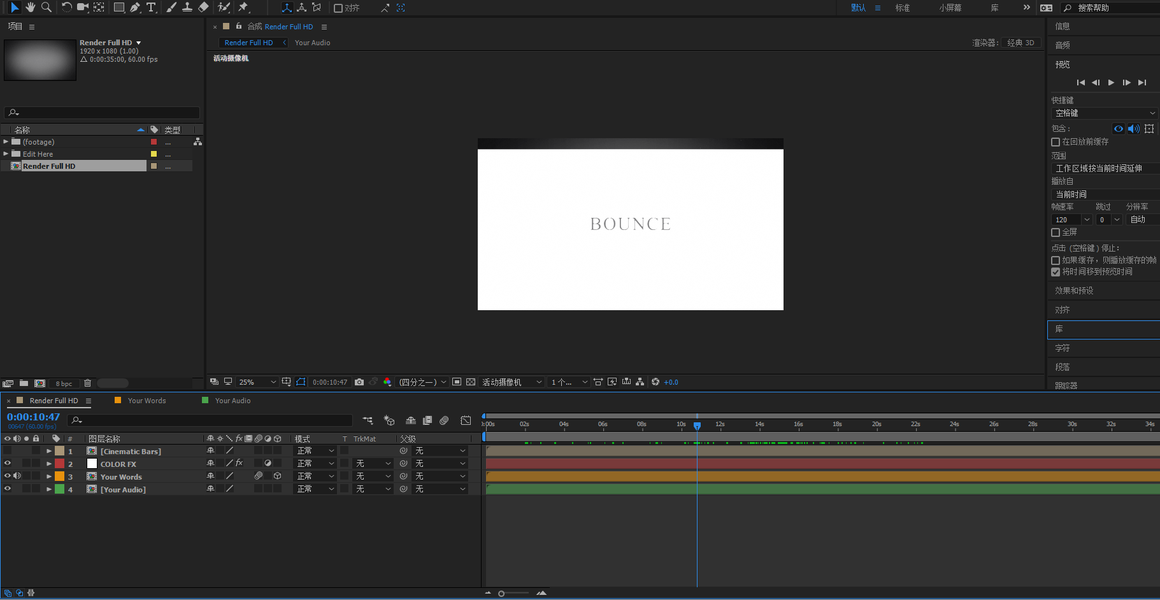The image size is (1160, 600).
Task: Click the Draft 3D icon in timeline
Action: pos(390,420)
